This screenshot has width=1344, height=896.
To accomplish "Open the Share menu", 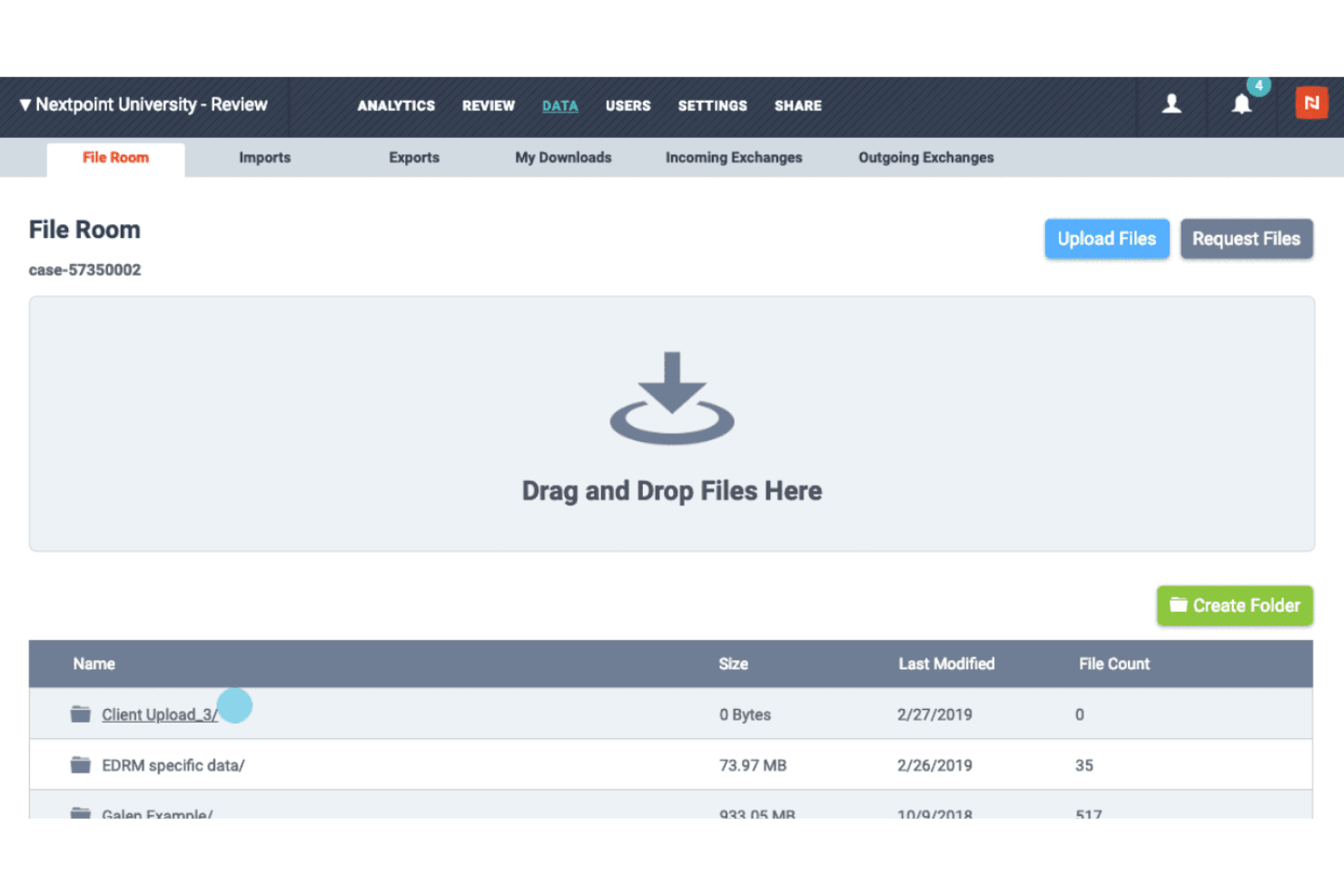I will tap(798, 105).
